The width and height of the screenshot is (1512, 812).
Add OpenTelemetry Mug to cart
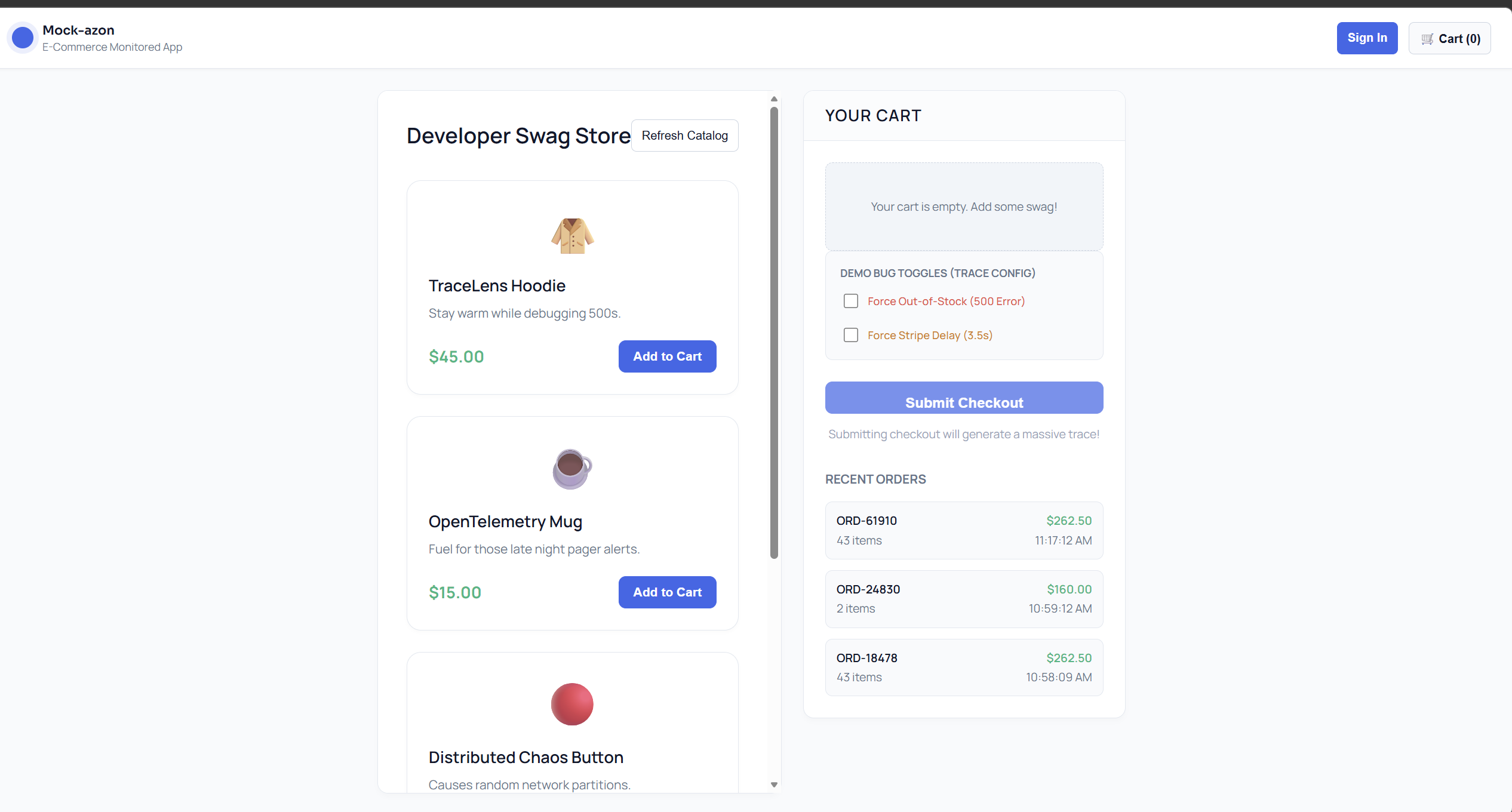[x=667, y=592]
